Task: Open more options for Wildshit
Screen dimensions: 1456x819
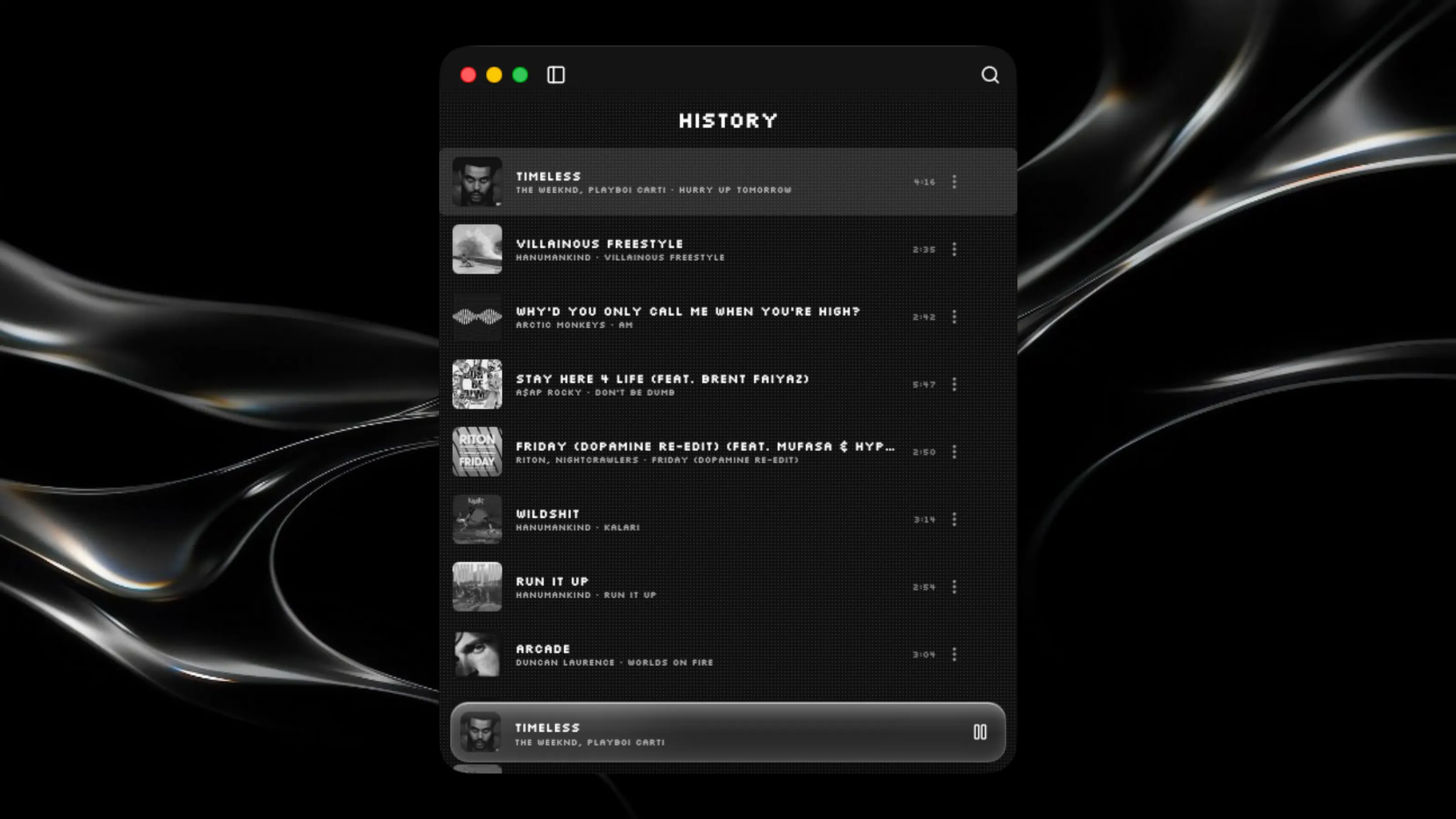Action: pyautogui.click(x=954, y=520)
